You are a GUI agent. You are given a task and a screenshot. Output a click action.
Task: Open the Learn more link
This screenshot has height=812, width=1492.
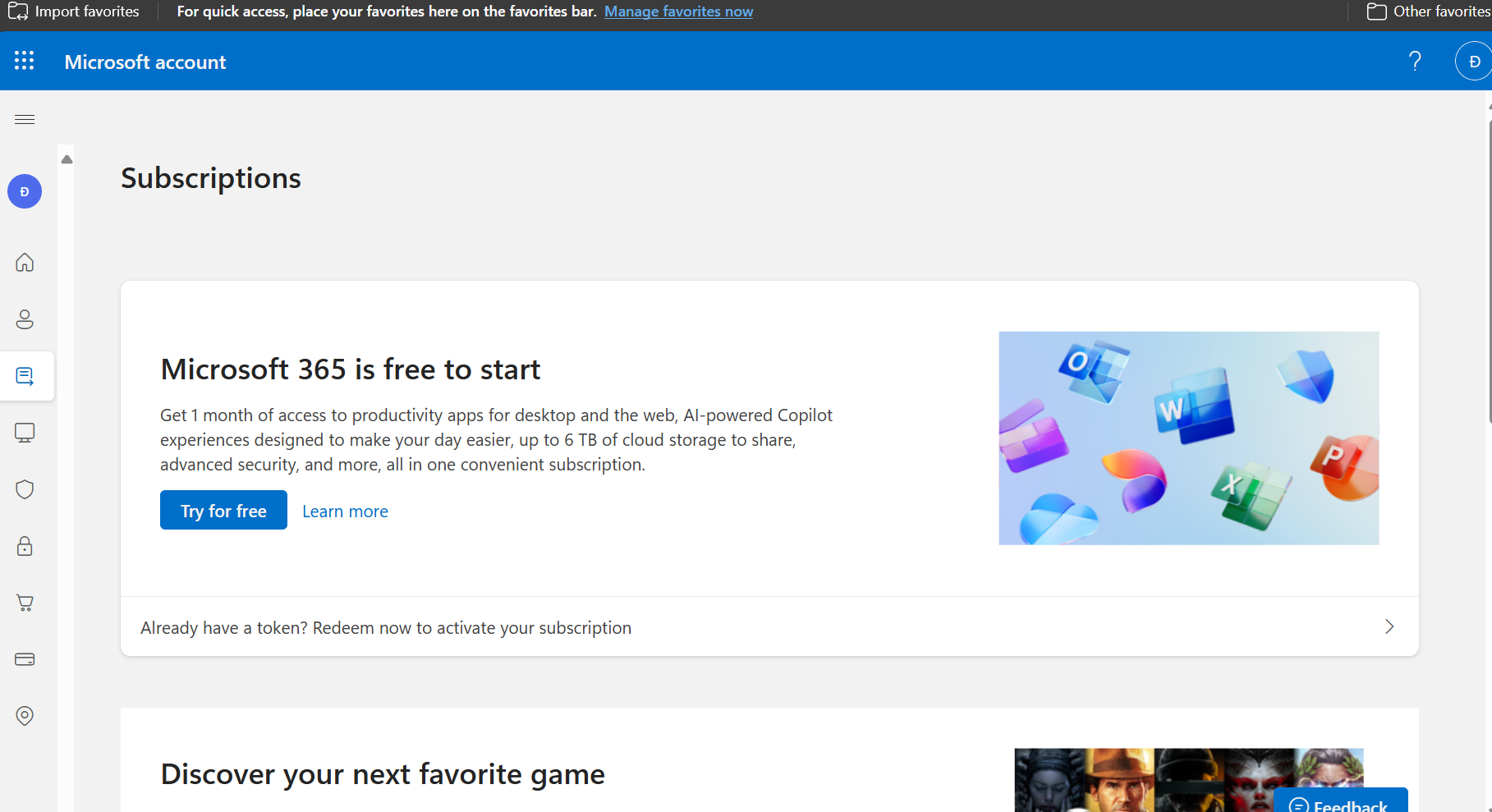coord(345,511)
